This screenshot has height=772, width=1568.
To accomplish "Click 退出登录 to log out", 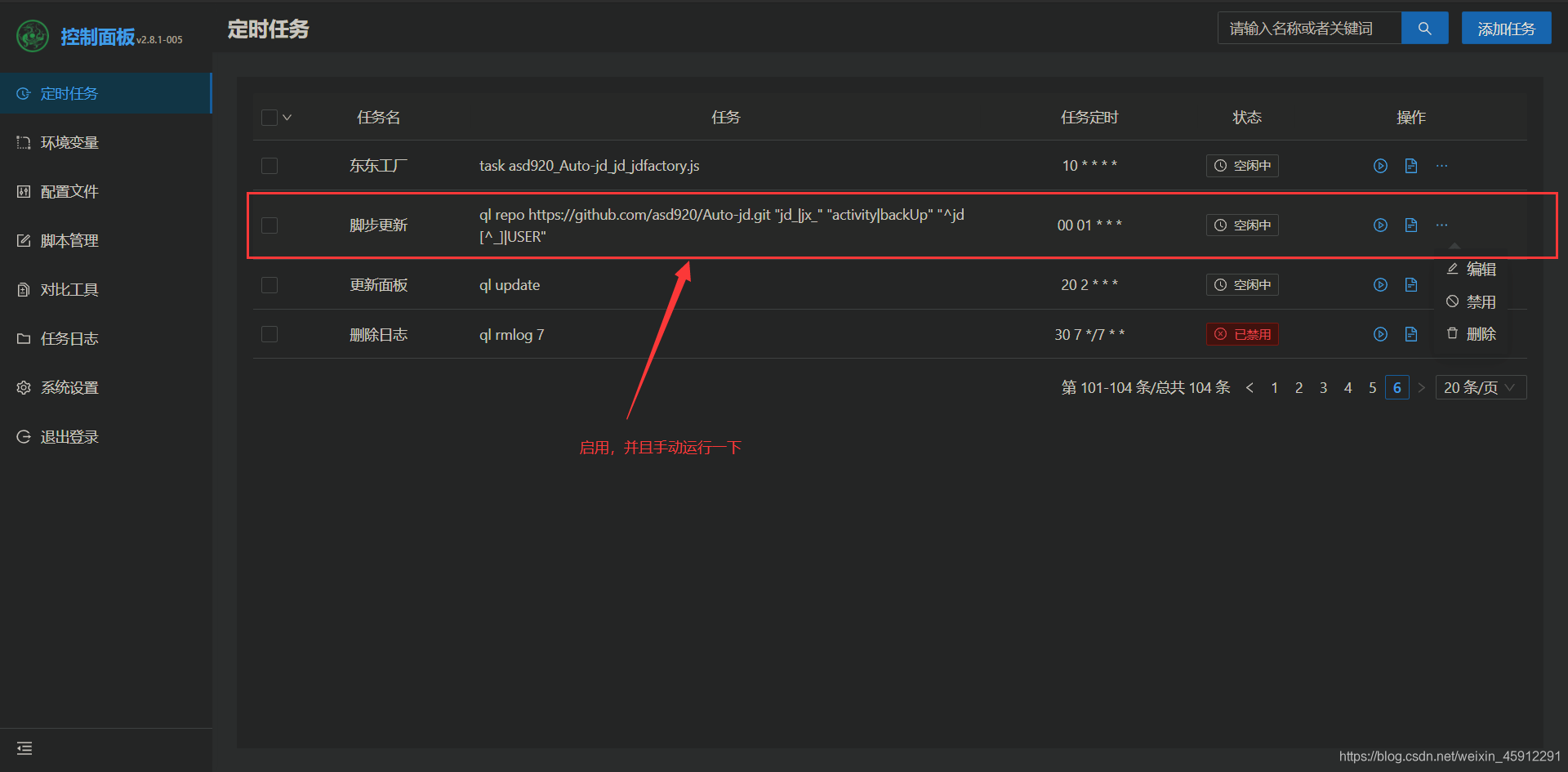I will (105, 436).
